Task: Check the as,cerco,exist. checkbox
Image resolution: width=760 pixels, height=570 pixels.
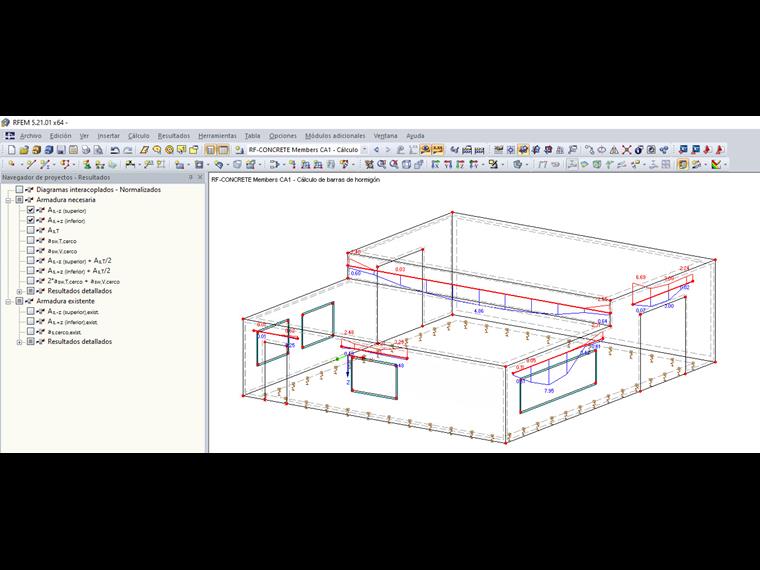Action: click(x=31, y=332)
